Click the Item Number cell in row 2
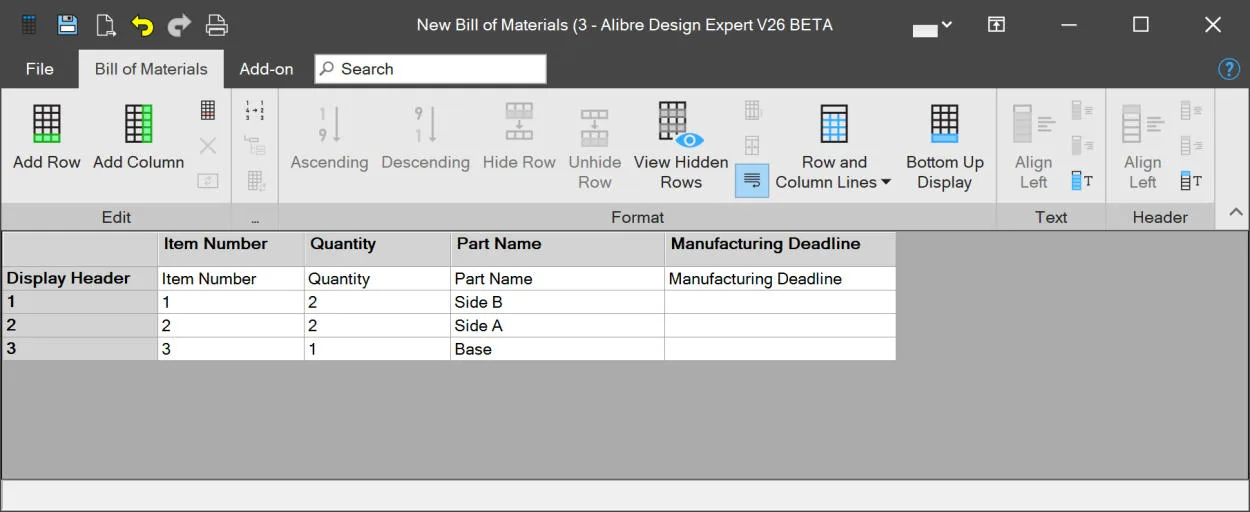The width and height of the screenshot is (1250, 512). coord(230,325)
